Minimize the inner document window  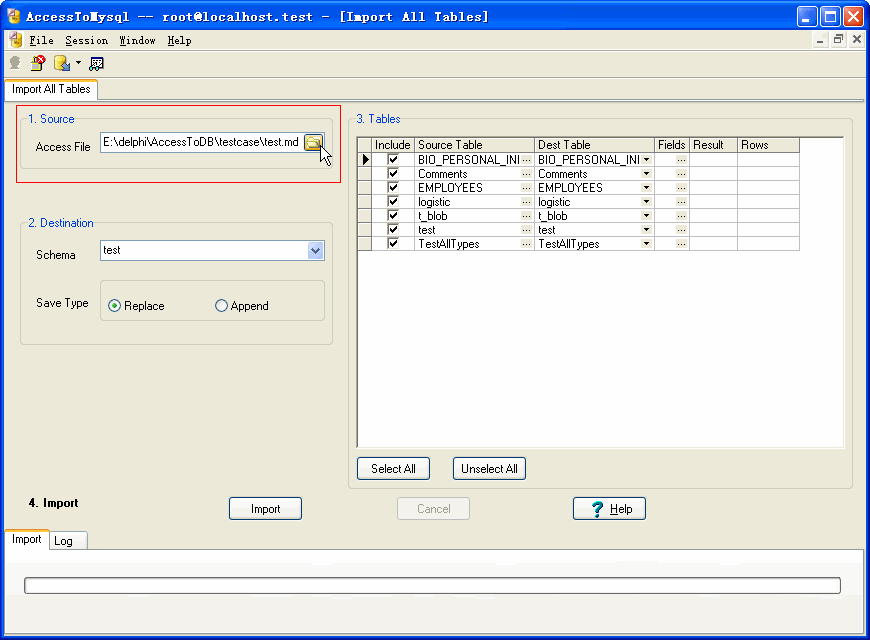point(820,39)
